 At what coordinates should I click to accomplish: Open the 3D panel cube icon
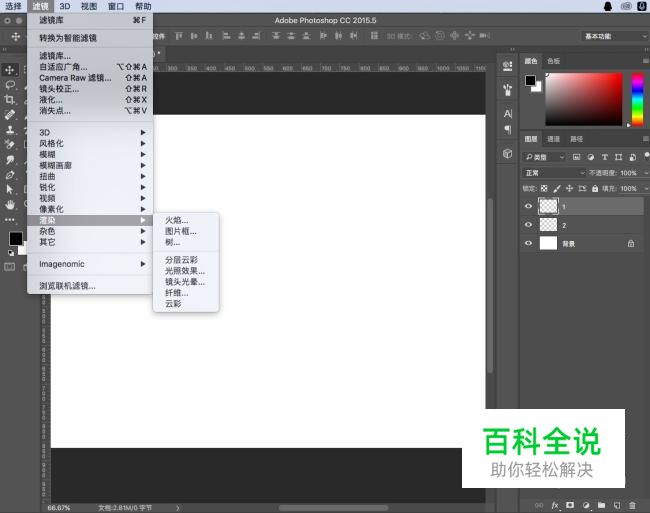tap(507, 153)
